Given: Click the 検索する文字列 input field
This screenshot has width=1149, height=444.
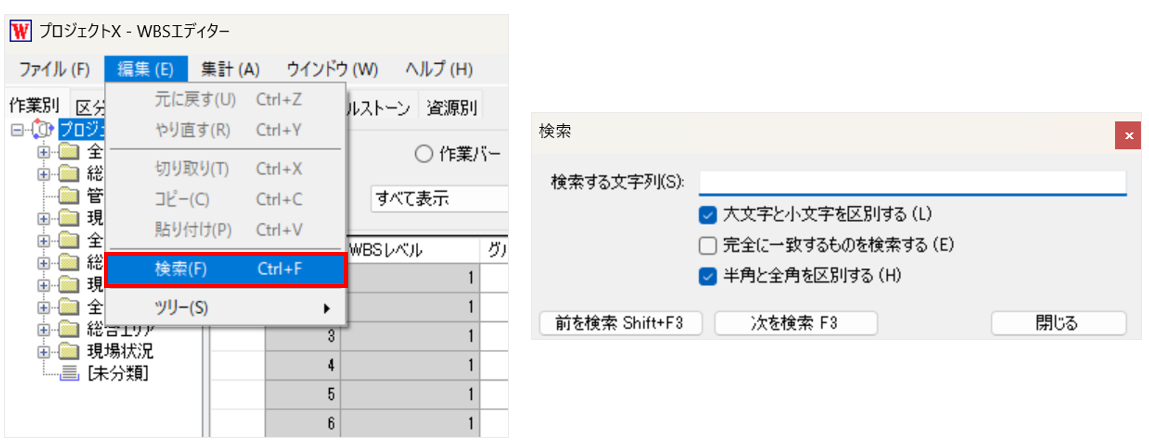Looking at the screenshot, I should (912, 183).
